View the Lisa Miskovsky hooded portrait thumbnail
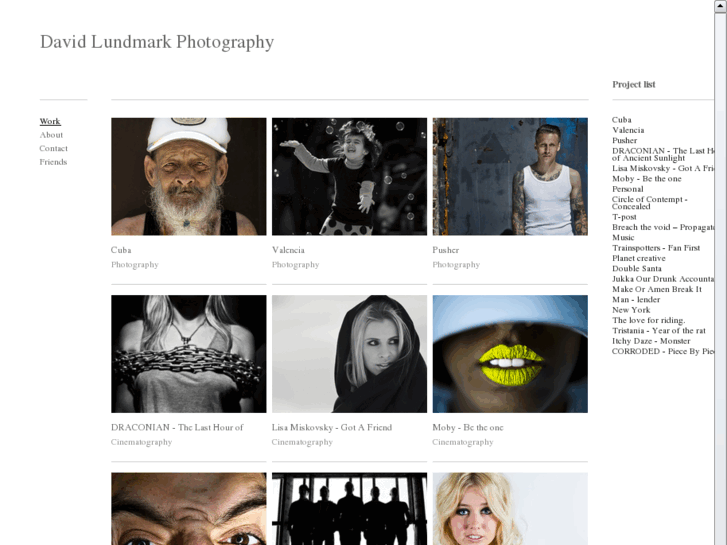 [349, 354]
